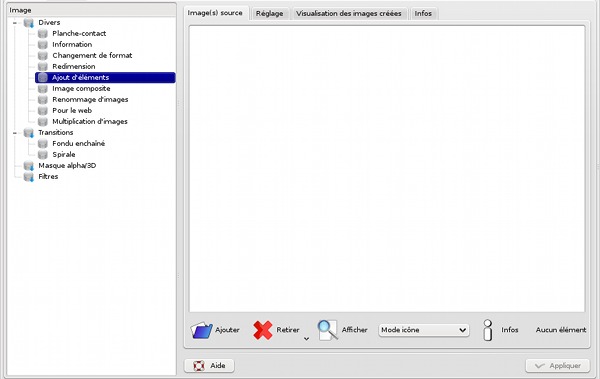
Task: Click the Fondu enchaîné icon
Action: click(43, 144)
